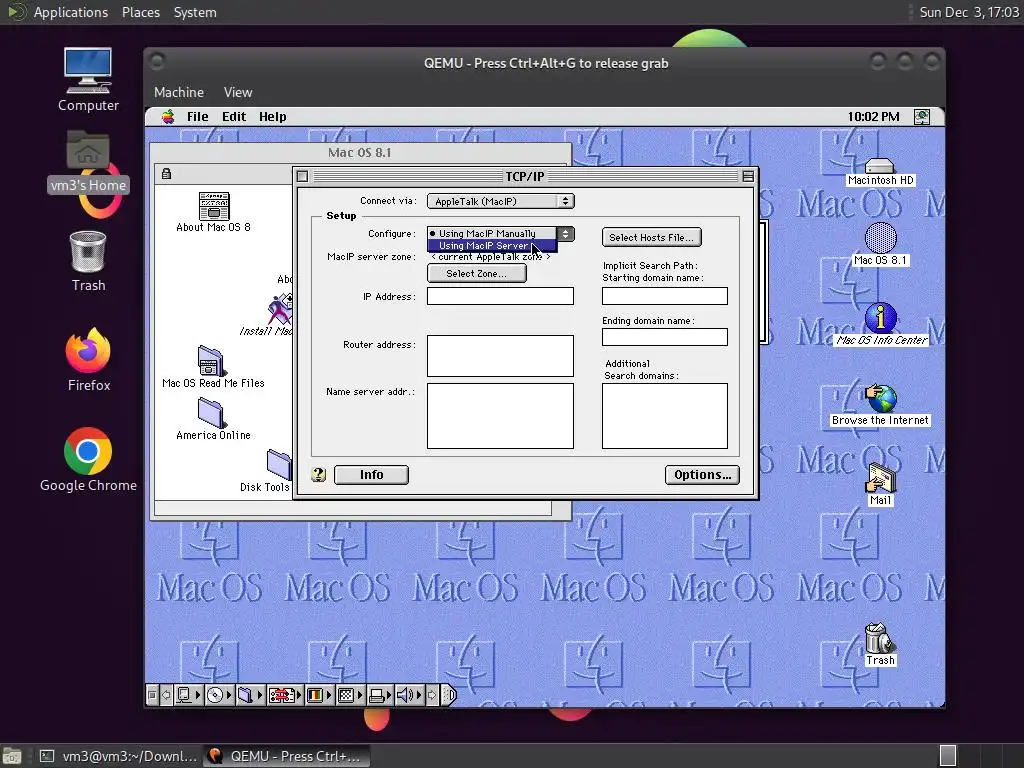Open the QEMU Machine menu
The height and width of the screenshot is (768, 1024).
coord(179,92)
